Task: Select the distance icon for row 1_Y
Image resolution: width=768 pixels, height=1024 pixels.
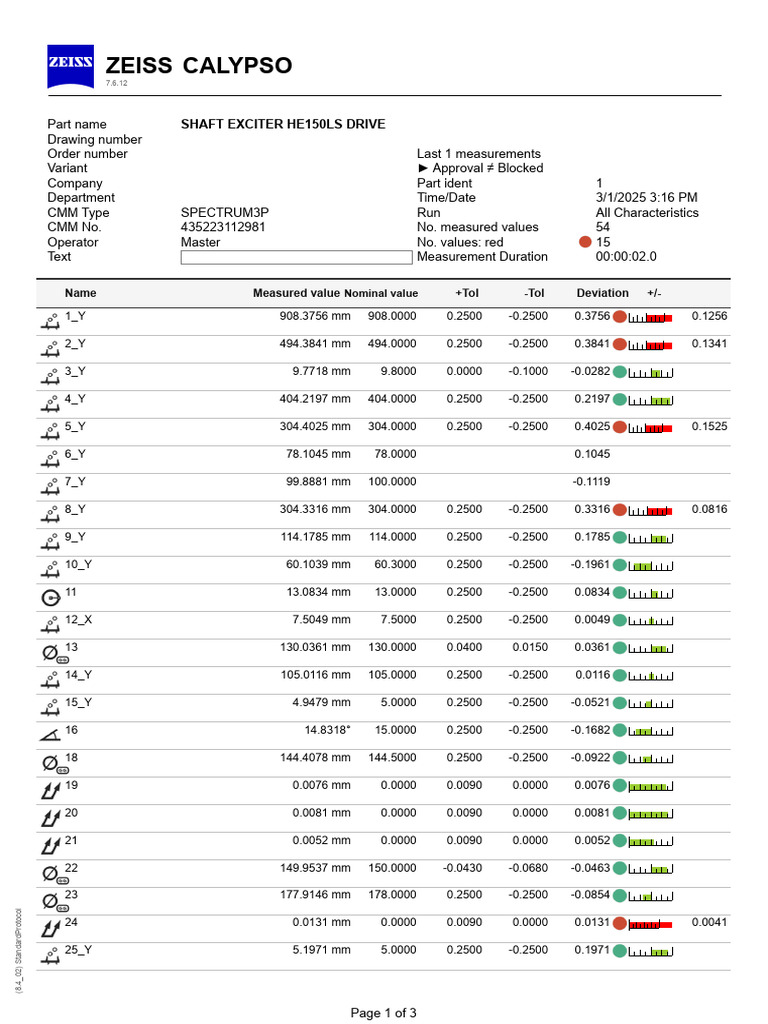Action: pyautogui.click(x=50, y=321)
